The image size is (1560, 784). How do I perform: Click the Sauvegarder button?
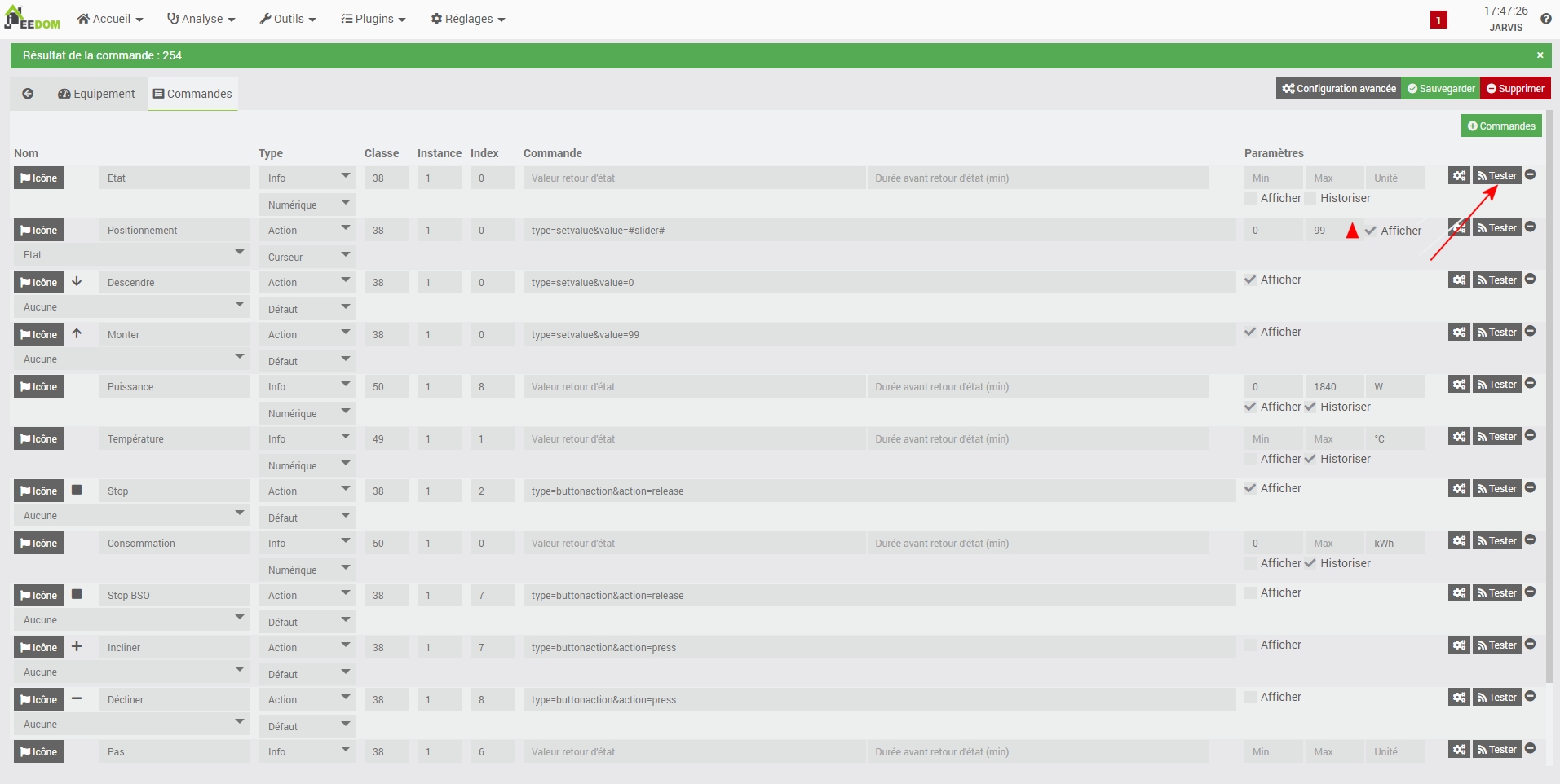1441,88
